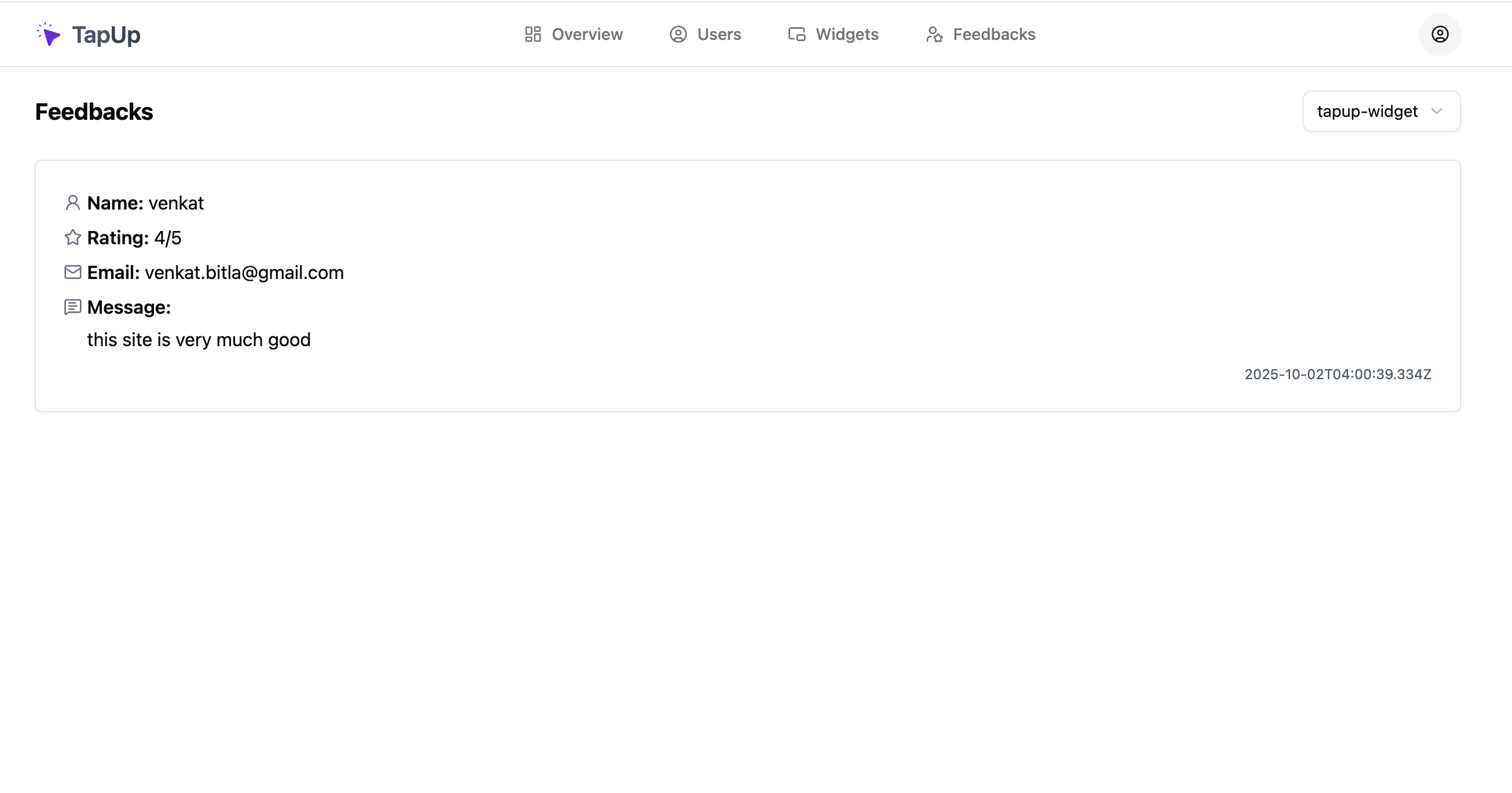Click the chevron arrow in the widget selector

[x=1437, y=111]
